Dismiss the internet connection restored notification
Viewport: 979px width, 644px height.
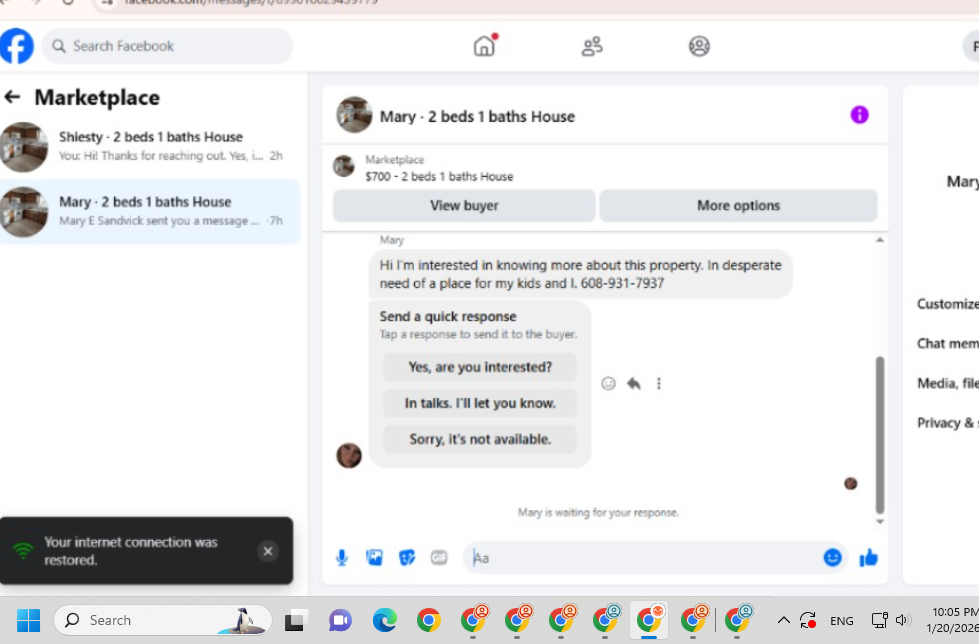268,551
